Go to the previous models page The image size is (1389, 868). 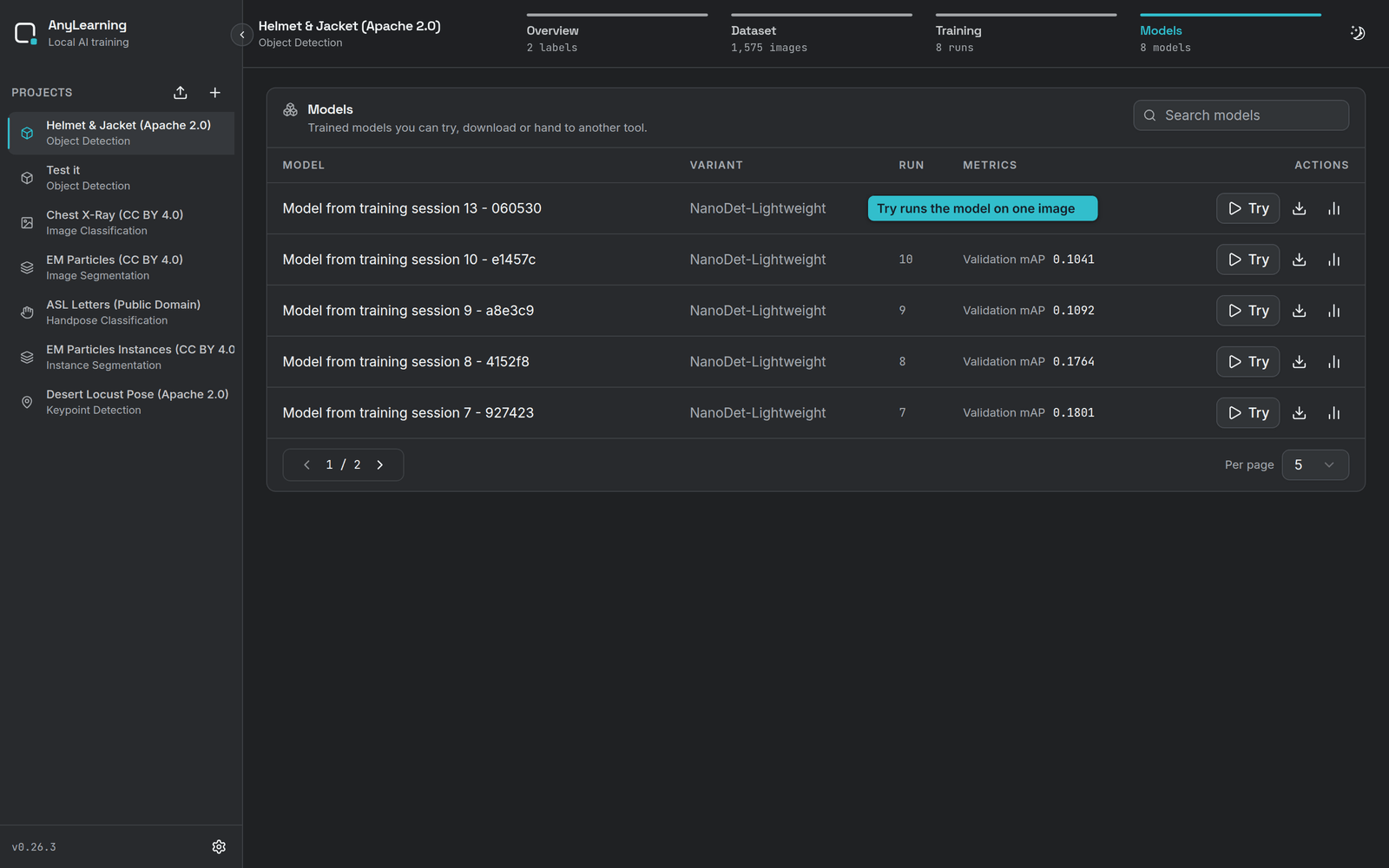click(x=307, y=465)
